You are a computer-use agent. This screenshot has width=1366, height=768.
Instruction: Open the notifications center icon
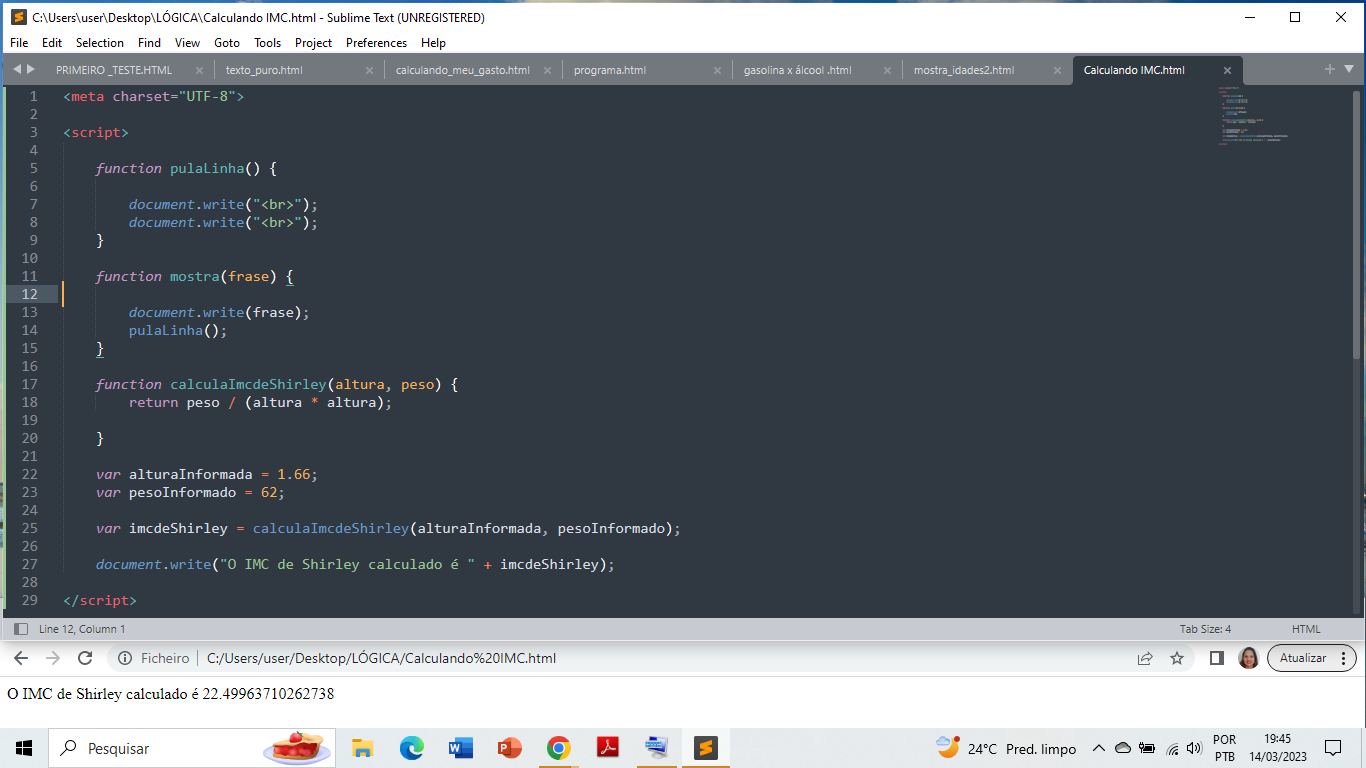[1332, 748]
